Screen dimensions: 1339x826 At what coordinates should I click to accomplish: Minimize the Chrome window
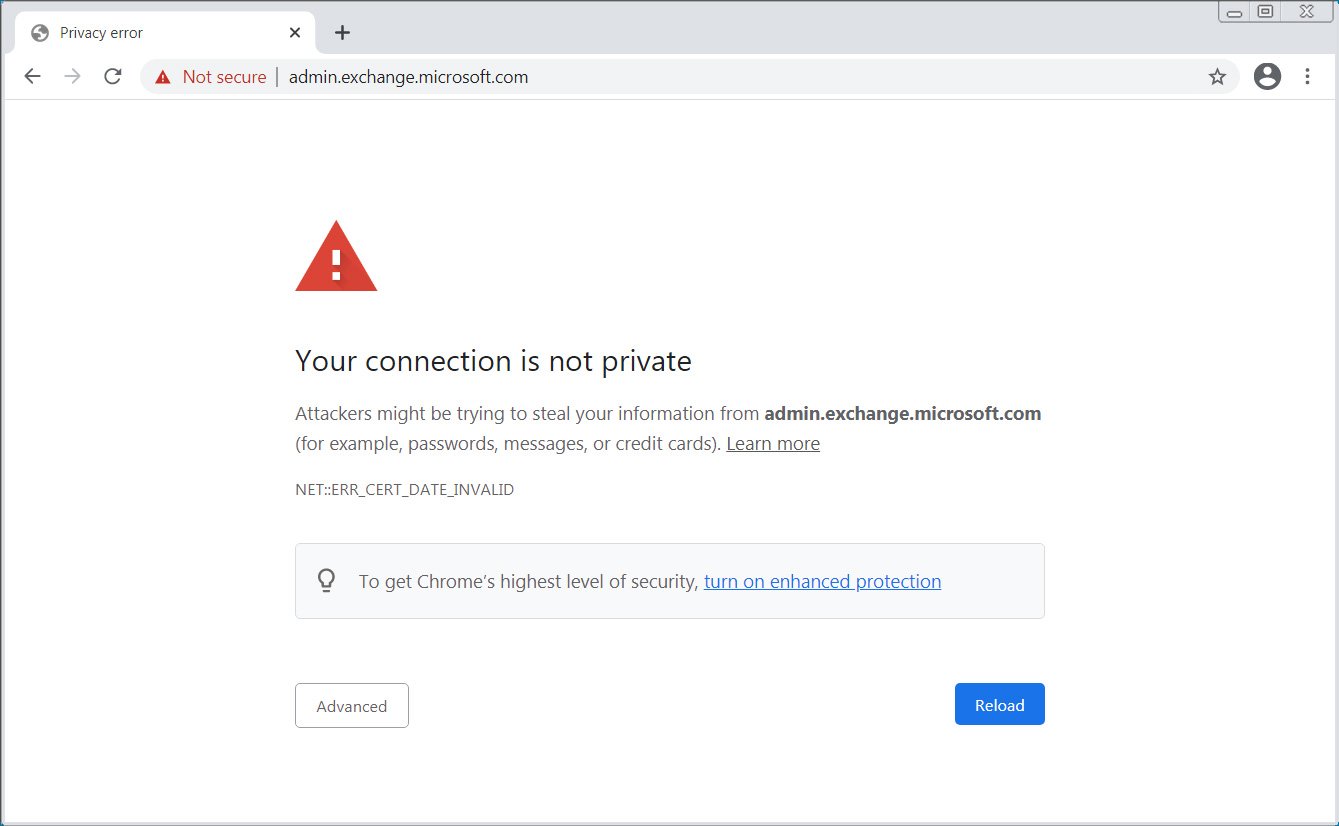[x=1235, y=12]
